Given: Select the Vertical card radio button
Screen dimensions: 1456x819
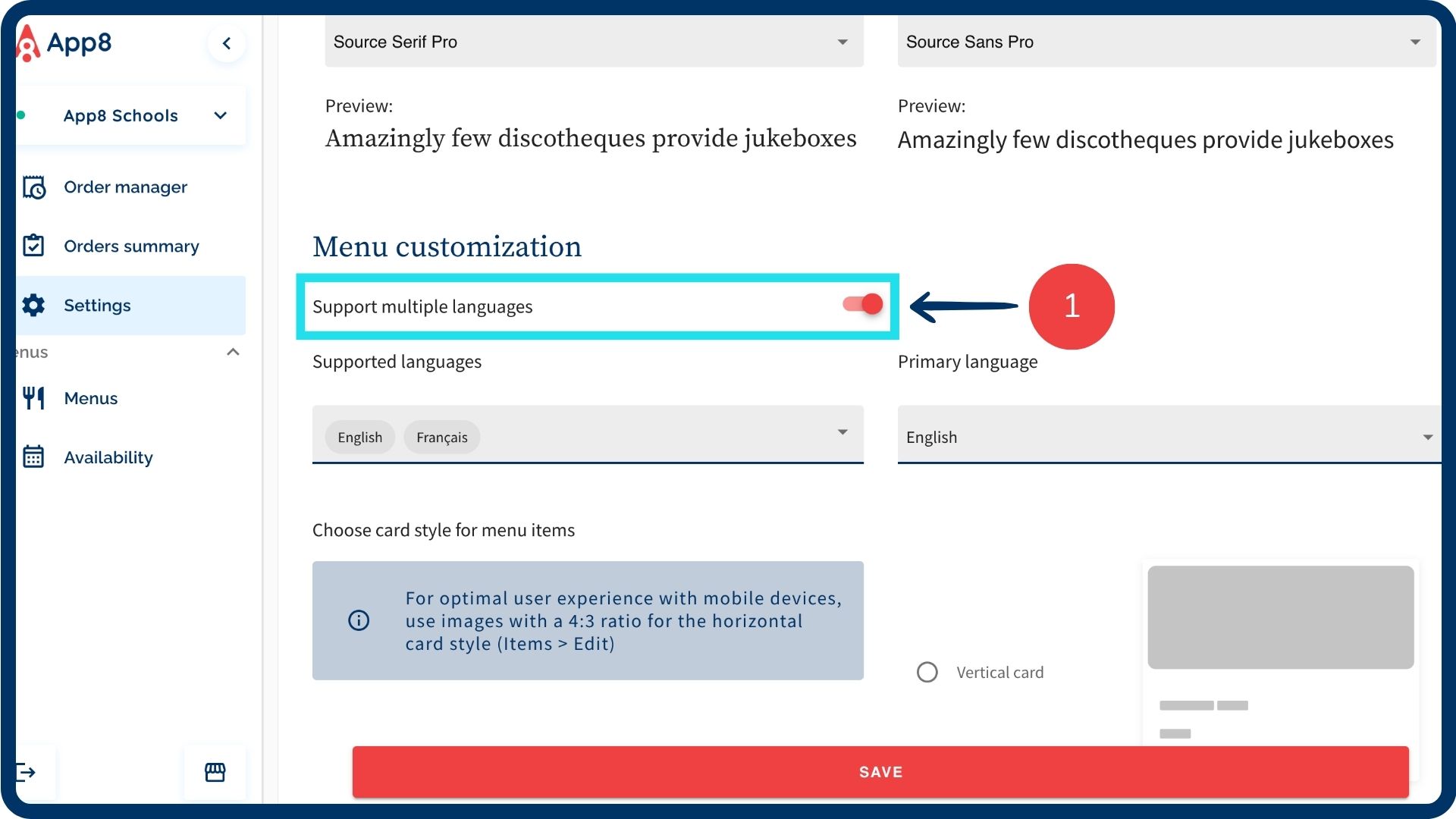Looking at the screenshot, I should [927, 673].
